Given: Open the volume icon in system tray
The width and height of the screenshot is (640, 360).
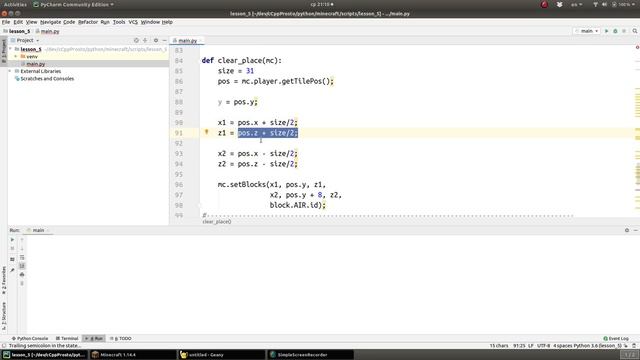Looking at the screenshot, I should 604,4.
